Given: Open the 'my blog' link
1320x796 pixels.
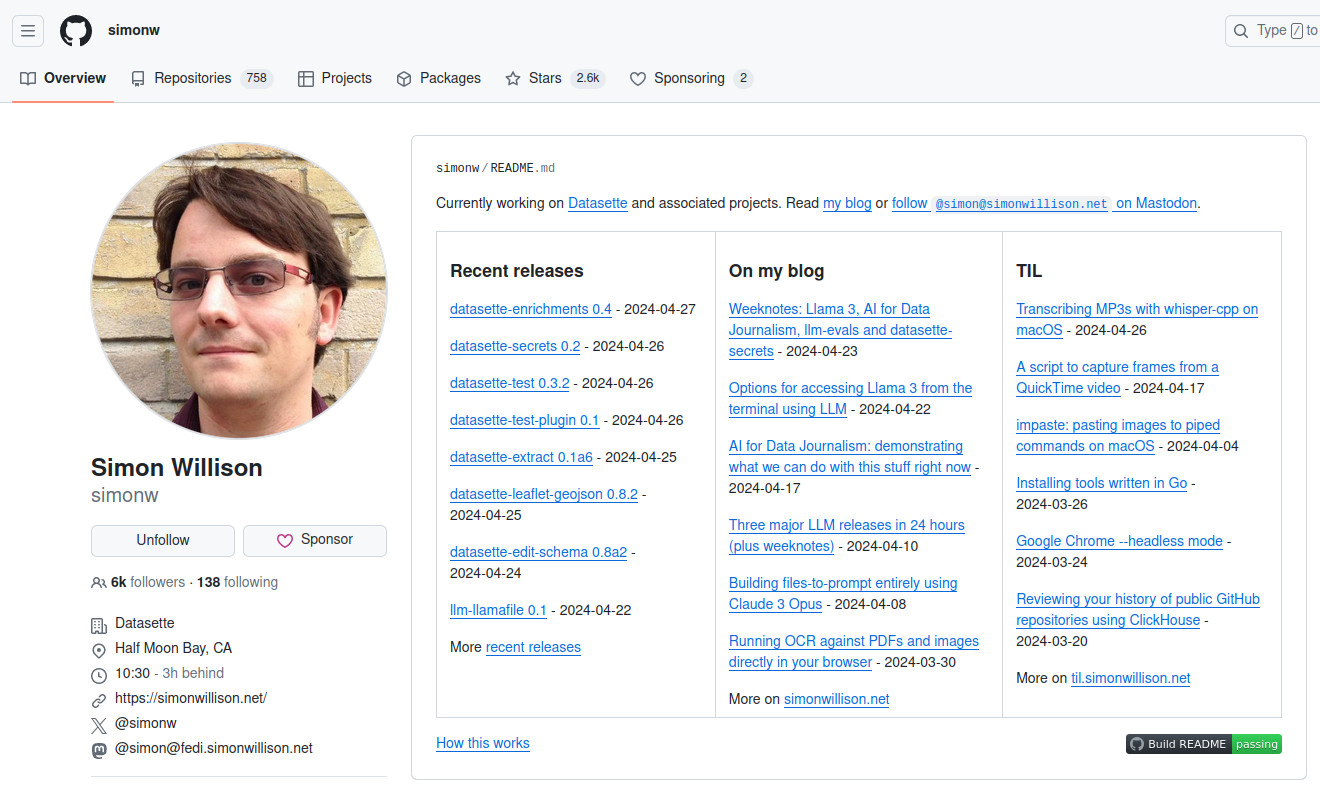Looking at the screenshot, I should pos(847,203).
